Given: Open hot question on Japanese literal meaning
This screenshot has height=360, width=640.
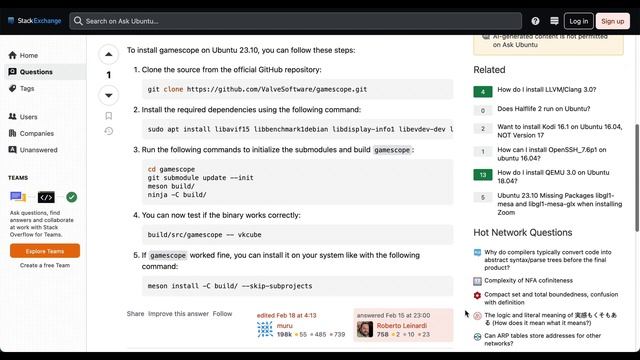Looking at the screenshot, I should click(550, 319).
